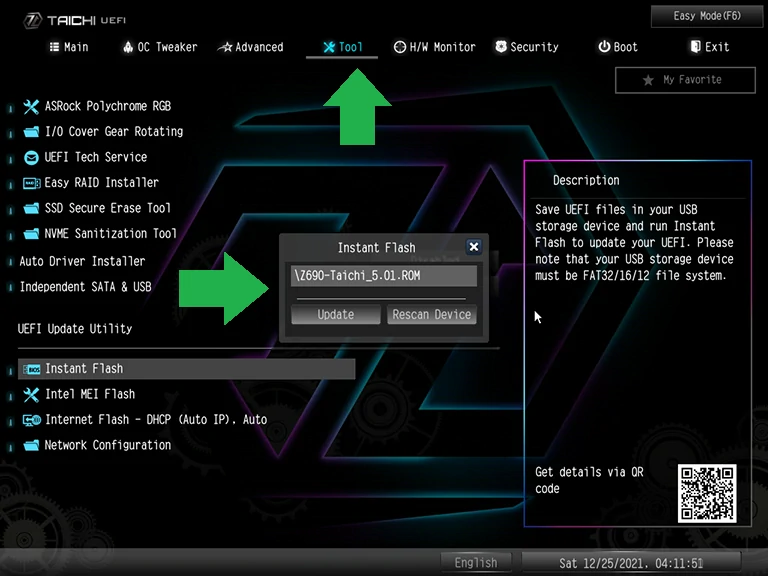
Task: Close the Instant Flash dialog
Action: 474,247
